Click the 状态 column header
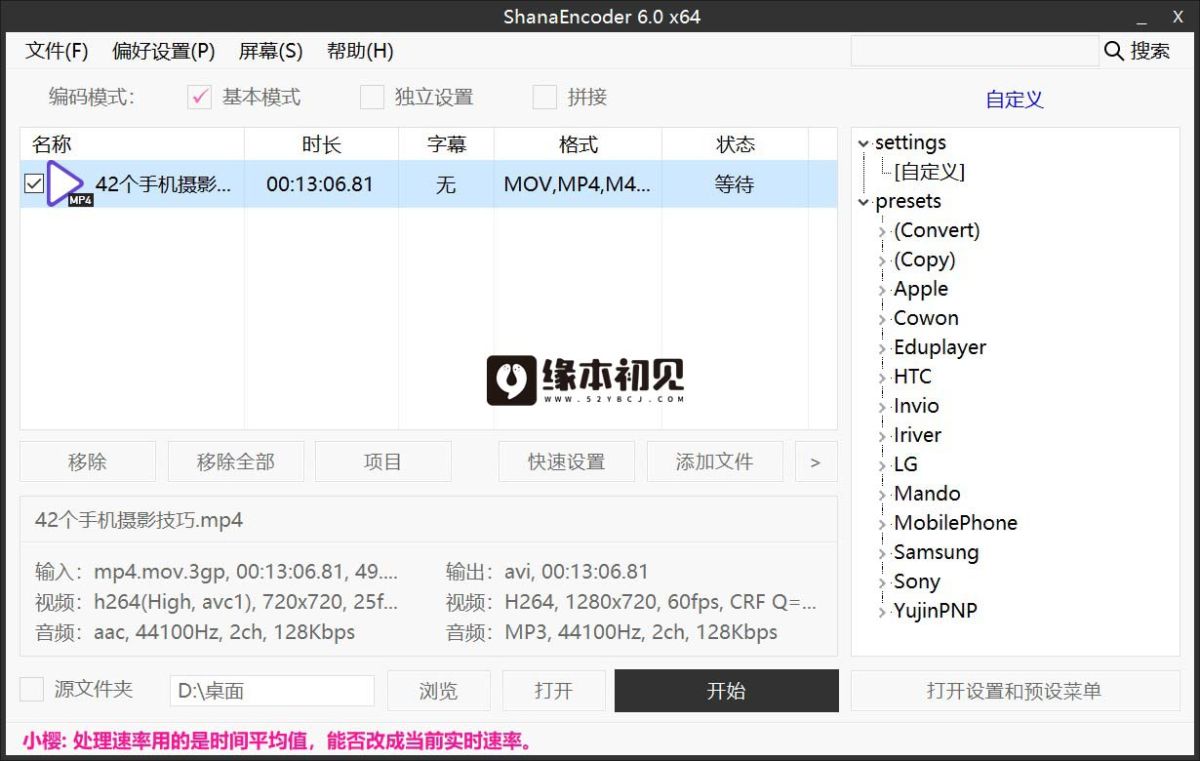The image size is (1200, 761). (x=735, y=145)
